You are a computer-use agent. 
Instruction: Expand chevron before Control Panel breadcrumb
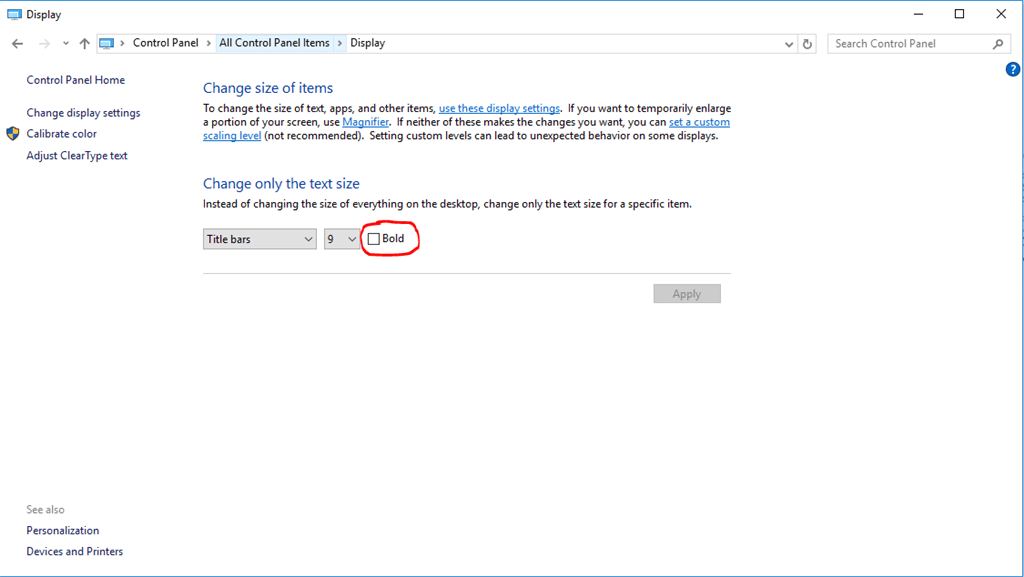point(122,43)
